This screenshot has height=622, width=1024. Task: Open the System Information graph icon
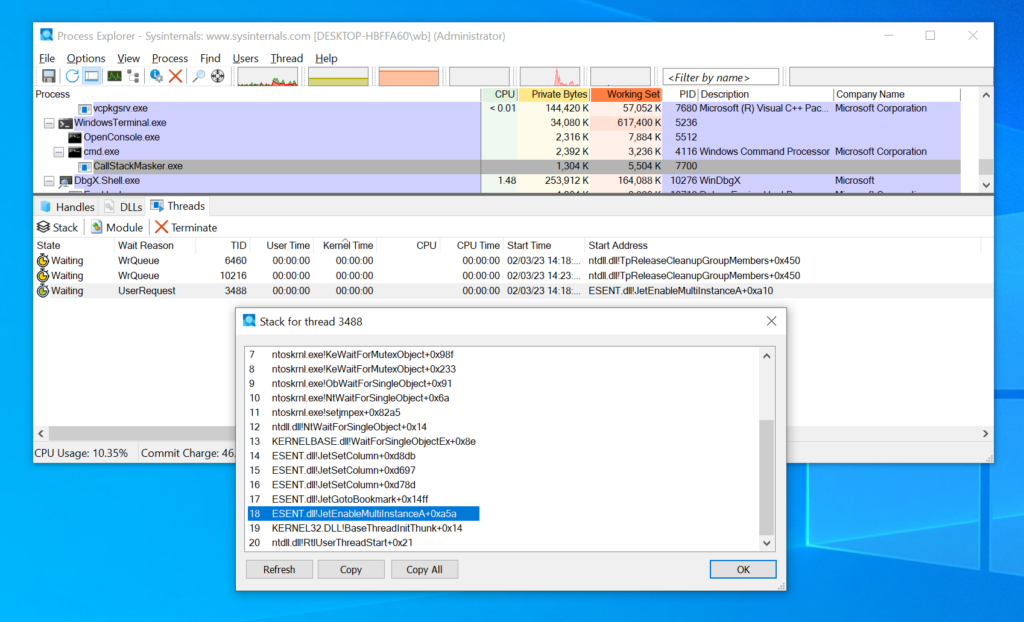tap(114, 76)
